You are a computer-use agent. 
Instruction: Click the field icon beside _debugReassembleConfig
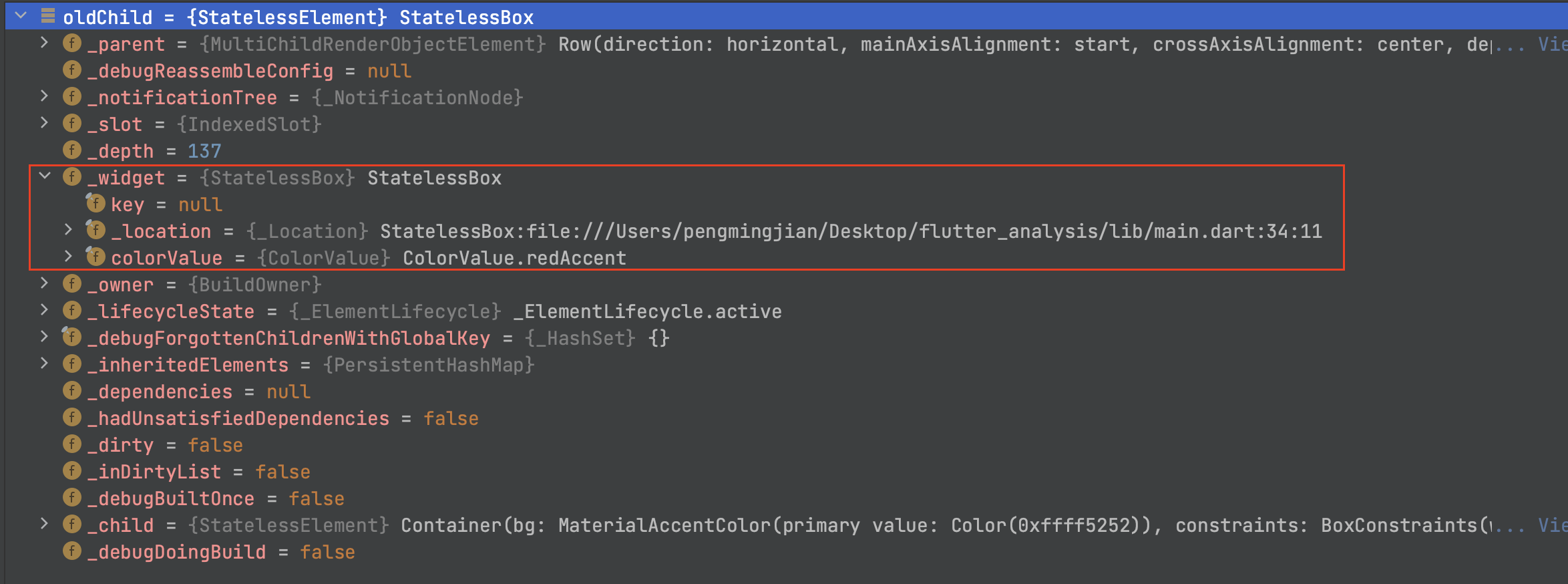click(x=72, y=70)
